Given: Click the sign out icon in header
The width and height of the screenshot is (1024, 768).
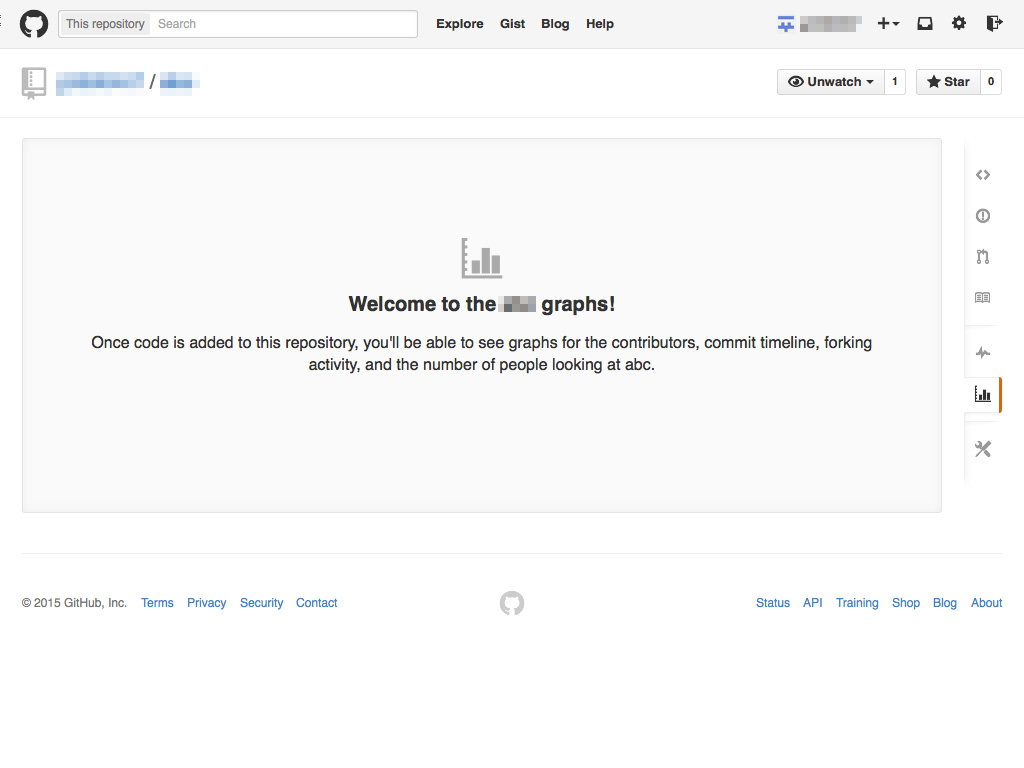Looking at the screenshot, I should coord(993,24).
